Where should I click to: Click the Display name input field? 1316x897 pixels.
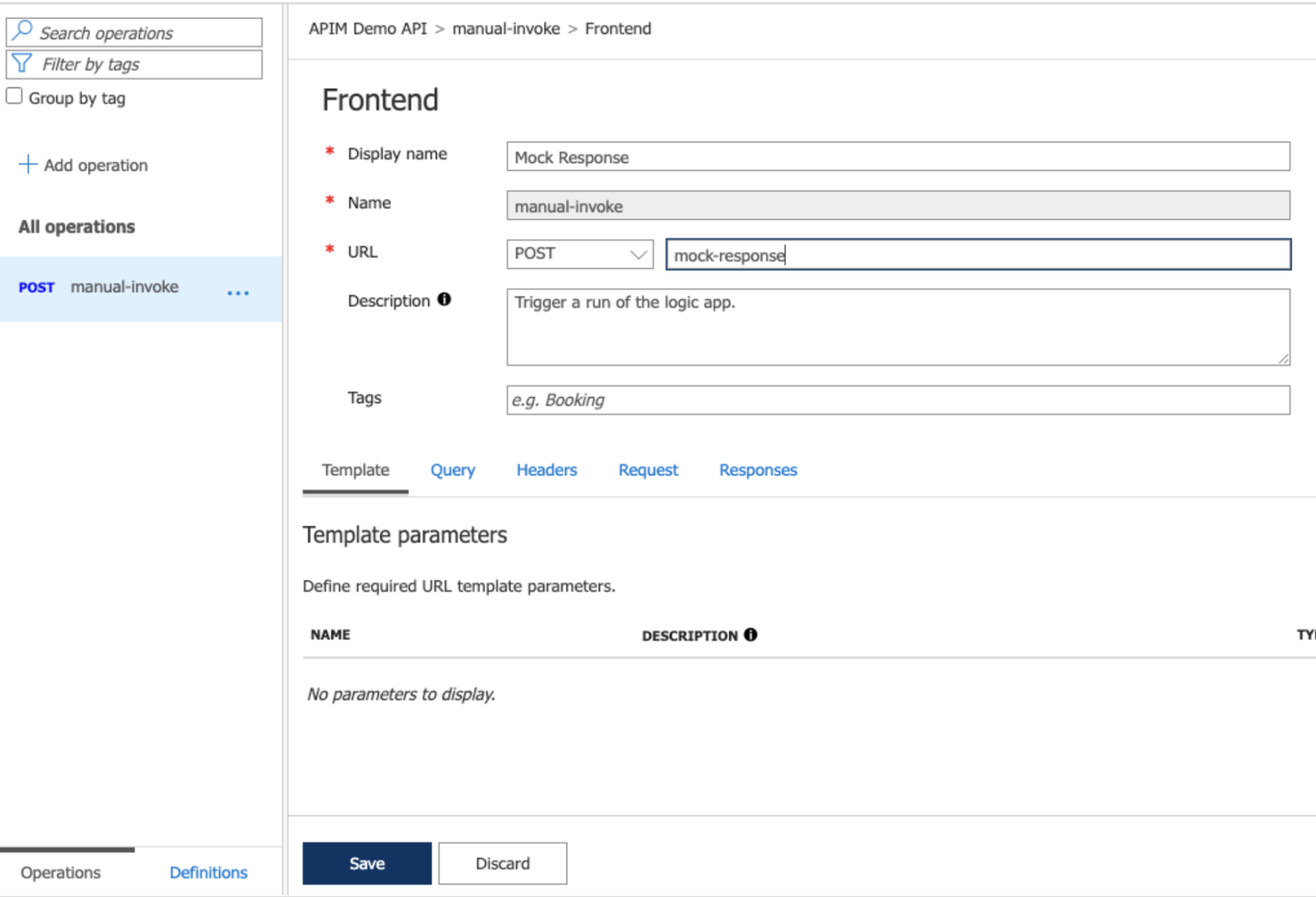pos(897,156)
